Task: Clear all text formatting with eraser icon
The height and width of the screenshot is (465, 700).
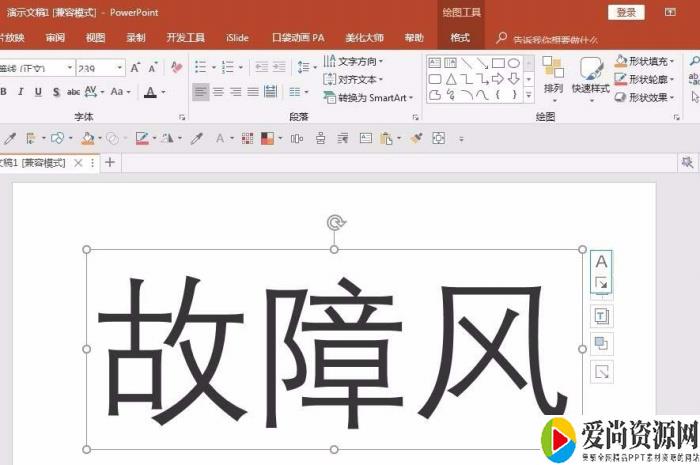Action: (177, 67)
